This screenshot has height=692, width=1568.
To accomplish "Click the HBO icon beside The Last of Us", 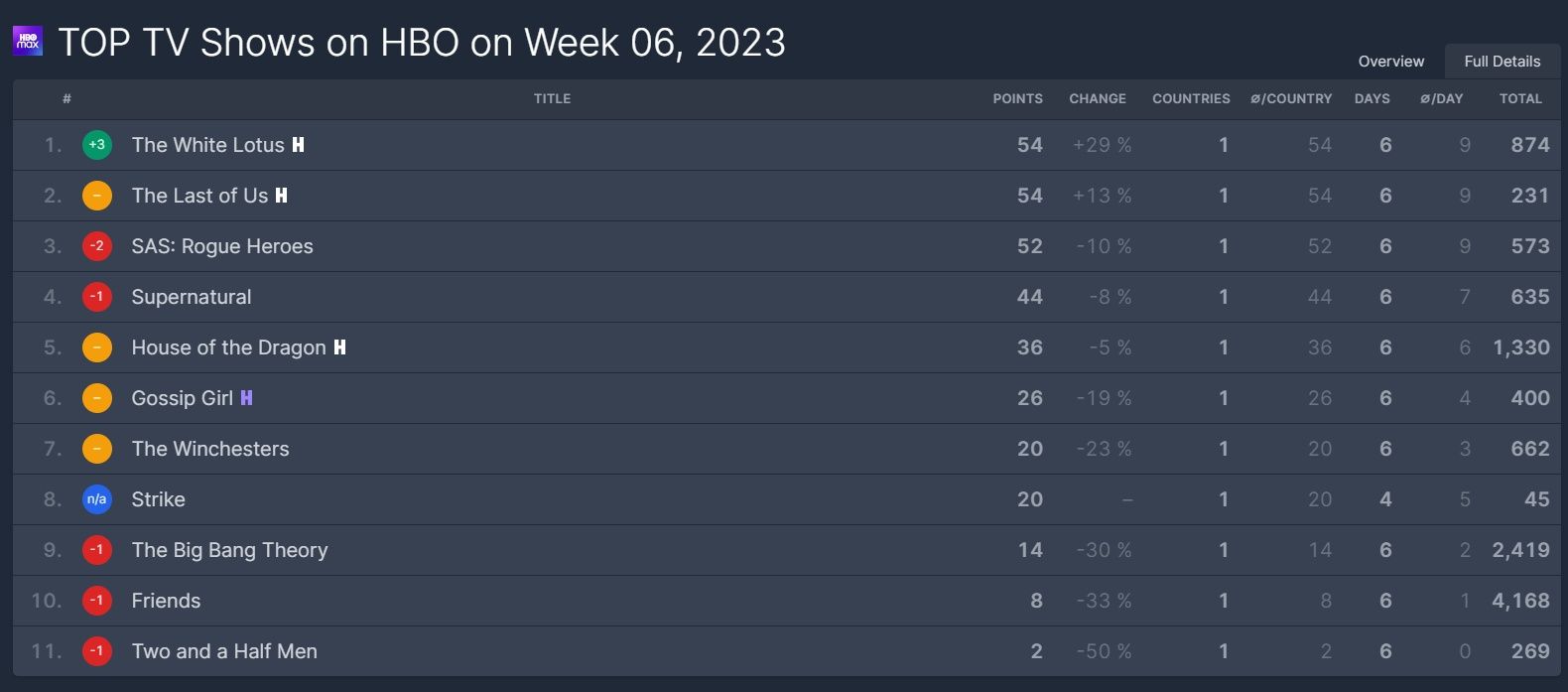I will [282, 196].
